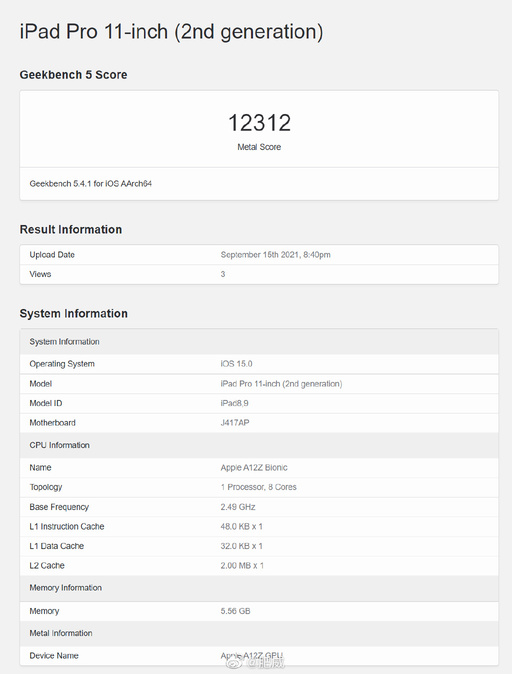Click the Topology label
The height and width of the screenshot is (674, 512).
pyautogui.click(x=46, y=487)
